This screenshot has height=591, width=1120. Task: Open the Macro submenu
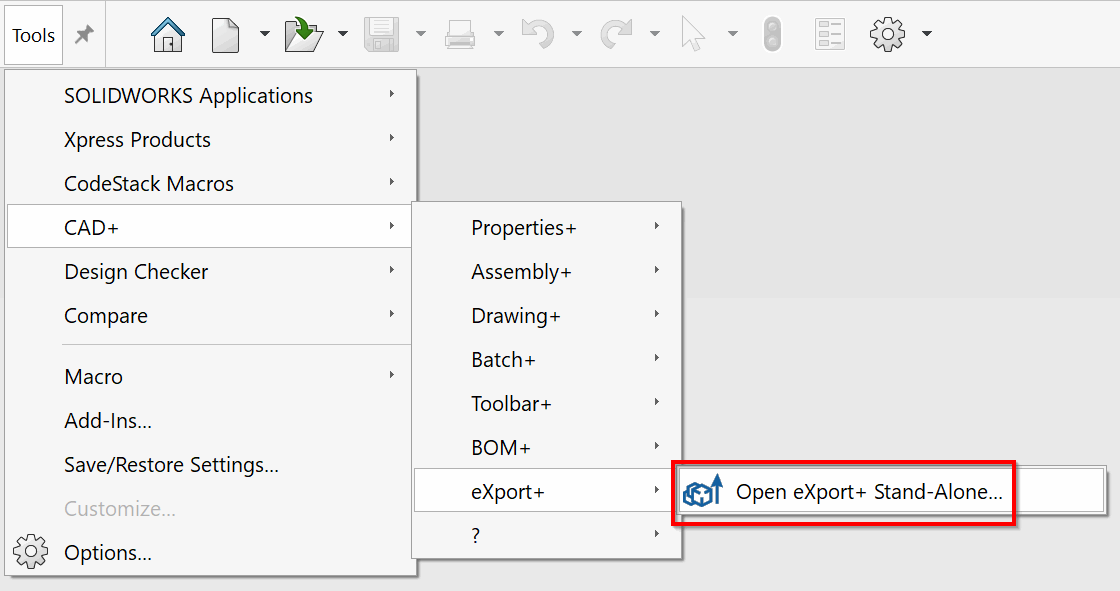point(211,376)
